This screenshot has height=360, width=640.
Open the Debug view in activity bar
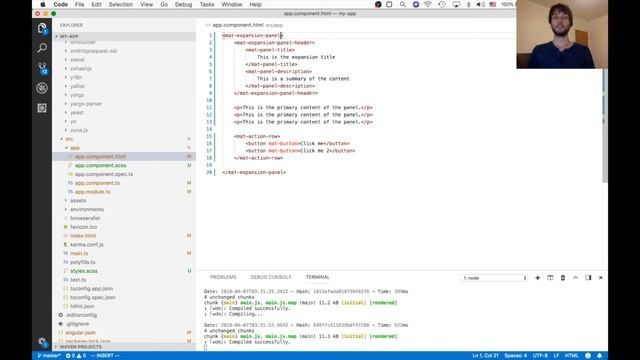click(42, 88)
